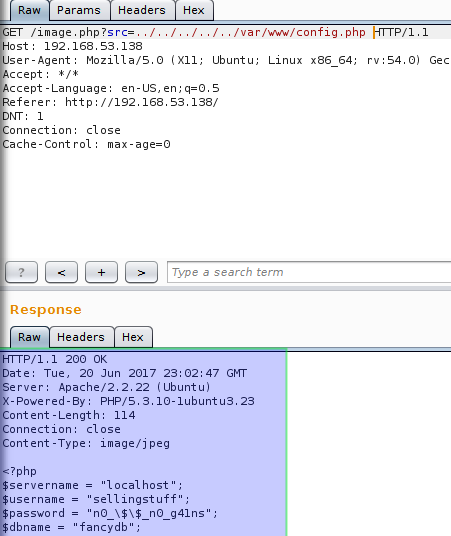This screenshot has height=536, width=451.
Task: Click the '<?php' opening tag line
Action: click(19, 471)
